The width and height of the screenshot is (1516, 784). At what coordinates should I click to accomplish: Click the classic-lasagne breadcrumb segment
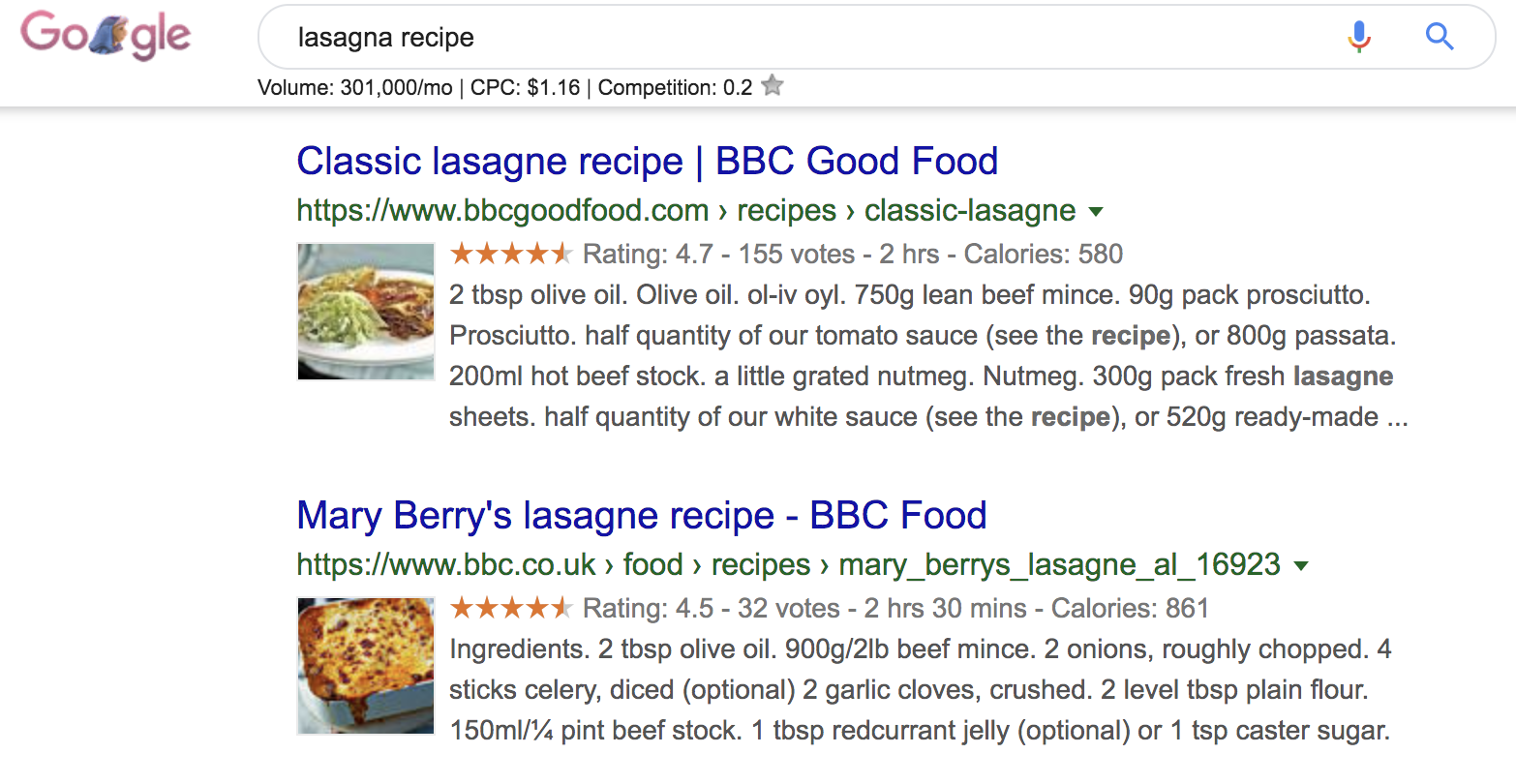969,210
